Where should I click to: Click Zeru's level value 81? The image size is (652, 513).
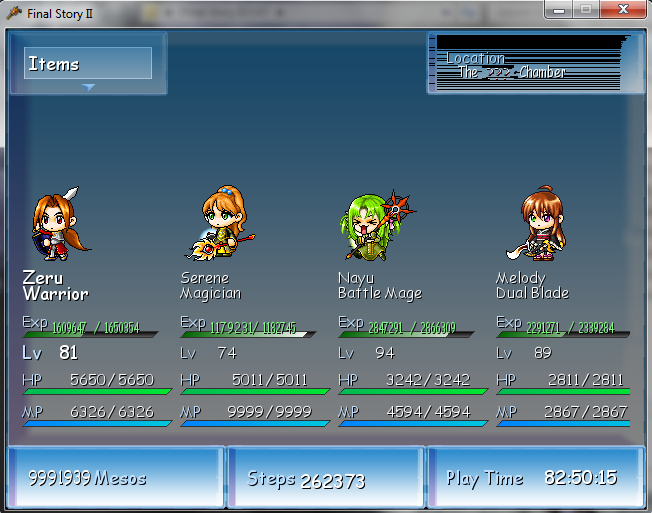[x=68, y=353]
